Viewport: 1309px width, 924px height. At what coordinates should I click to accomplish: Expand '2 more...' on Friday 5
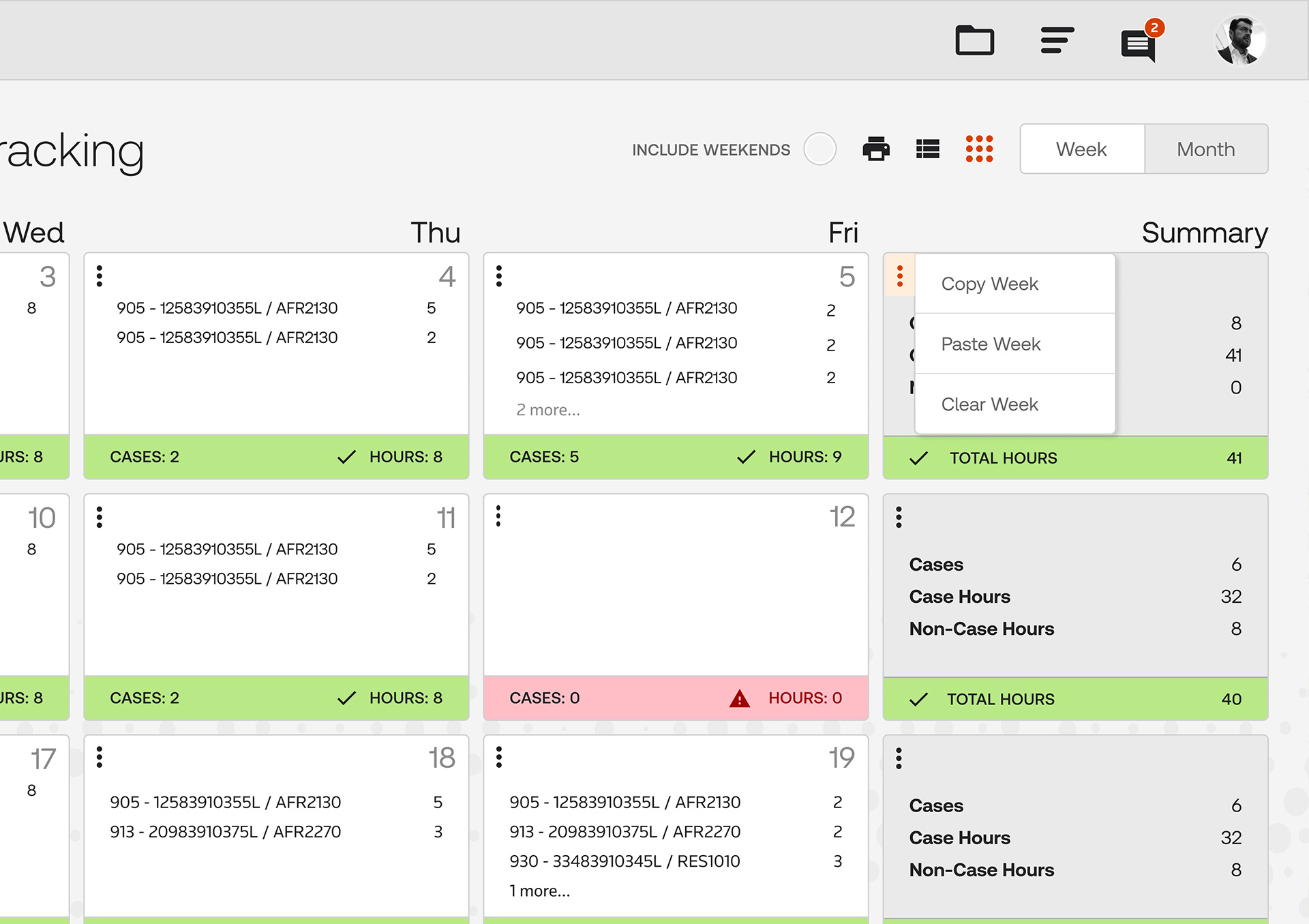[548, 410]
